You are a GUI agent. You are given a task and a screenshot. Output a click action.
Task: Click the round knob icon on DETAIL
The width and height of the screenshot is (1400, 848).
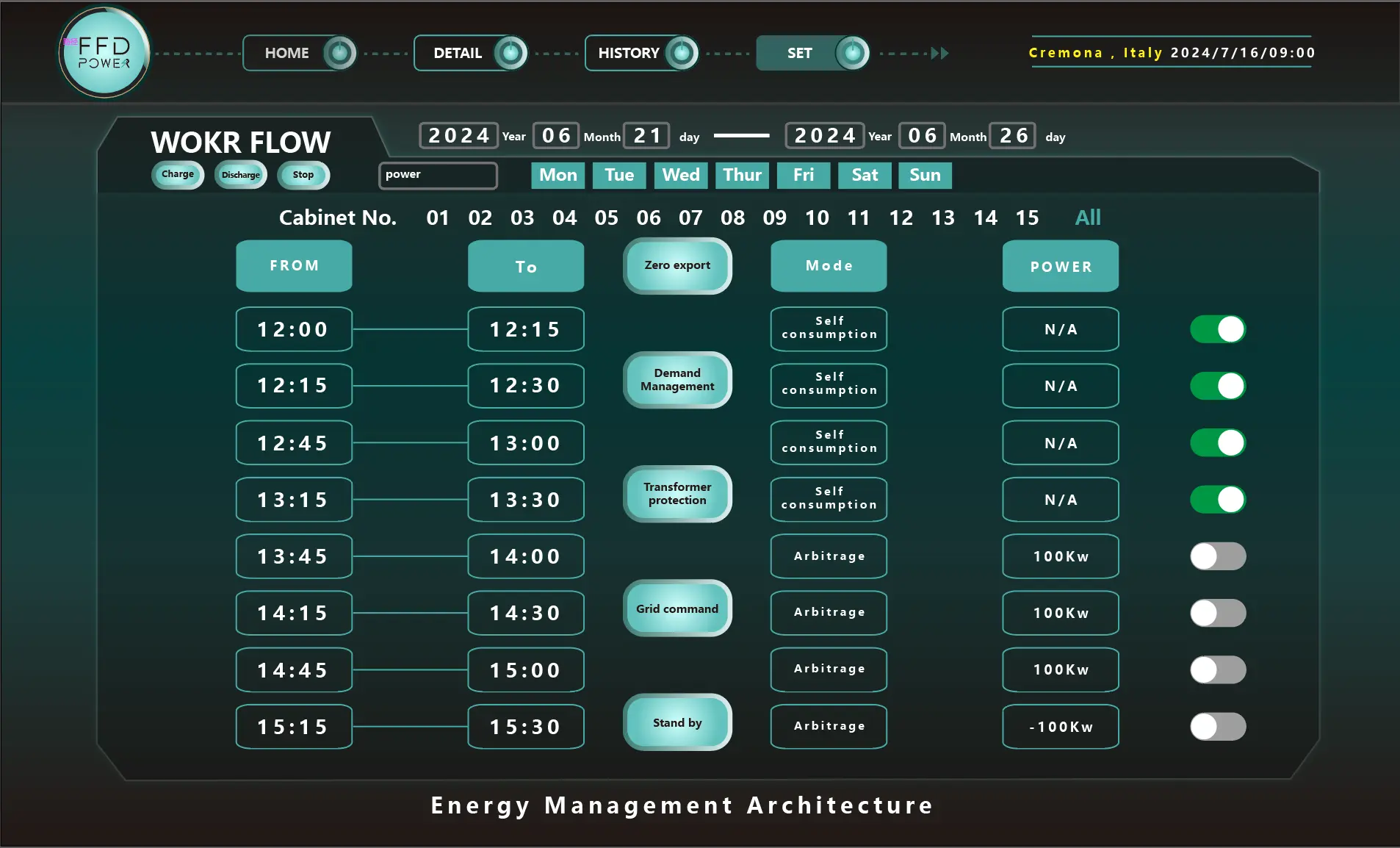click(510, 53)
